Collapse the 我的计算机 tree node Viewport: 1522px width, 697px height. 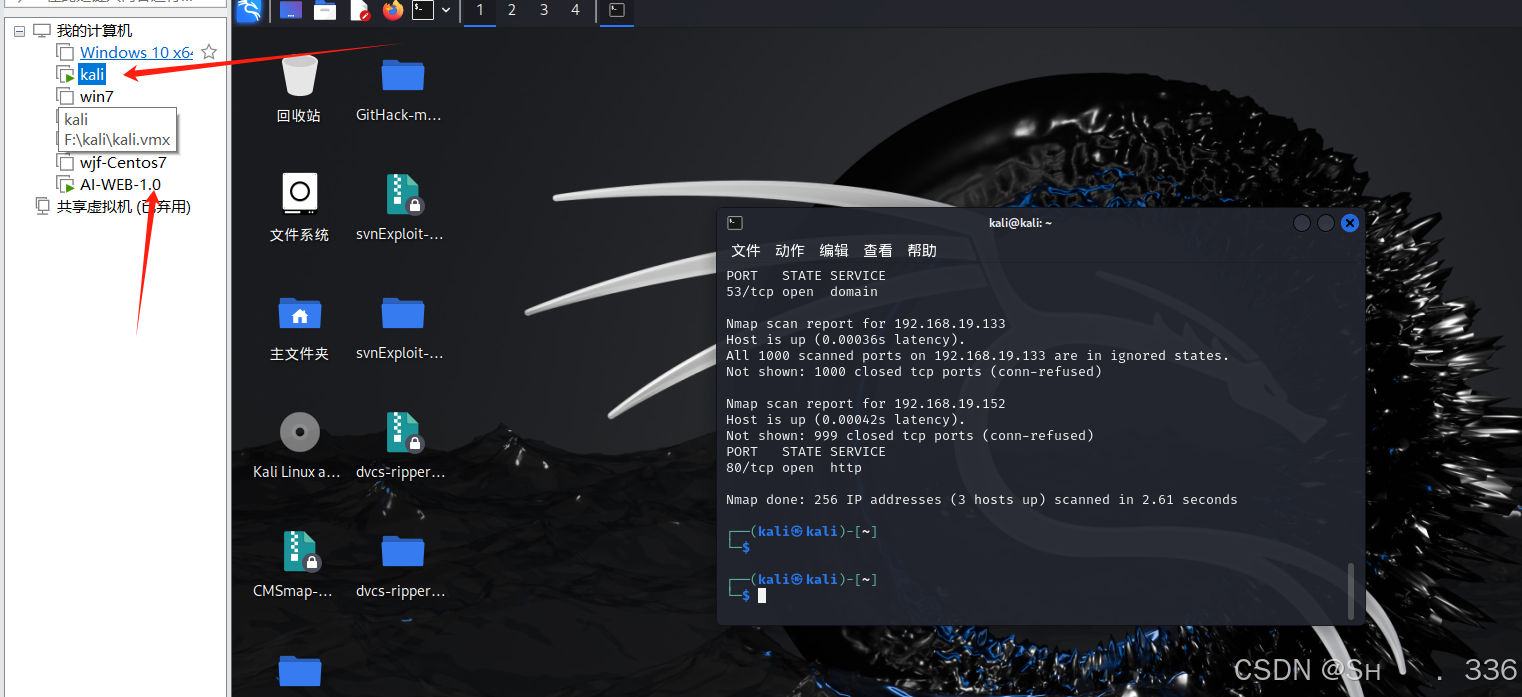pos(20,31)
